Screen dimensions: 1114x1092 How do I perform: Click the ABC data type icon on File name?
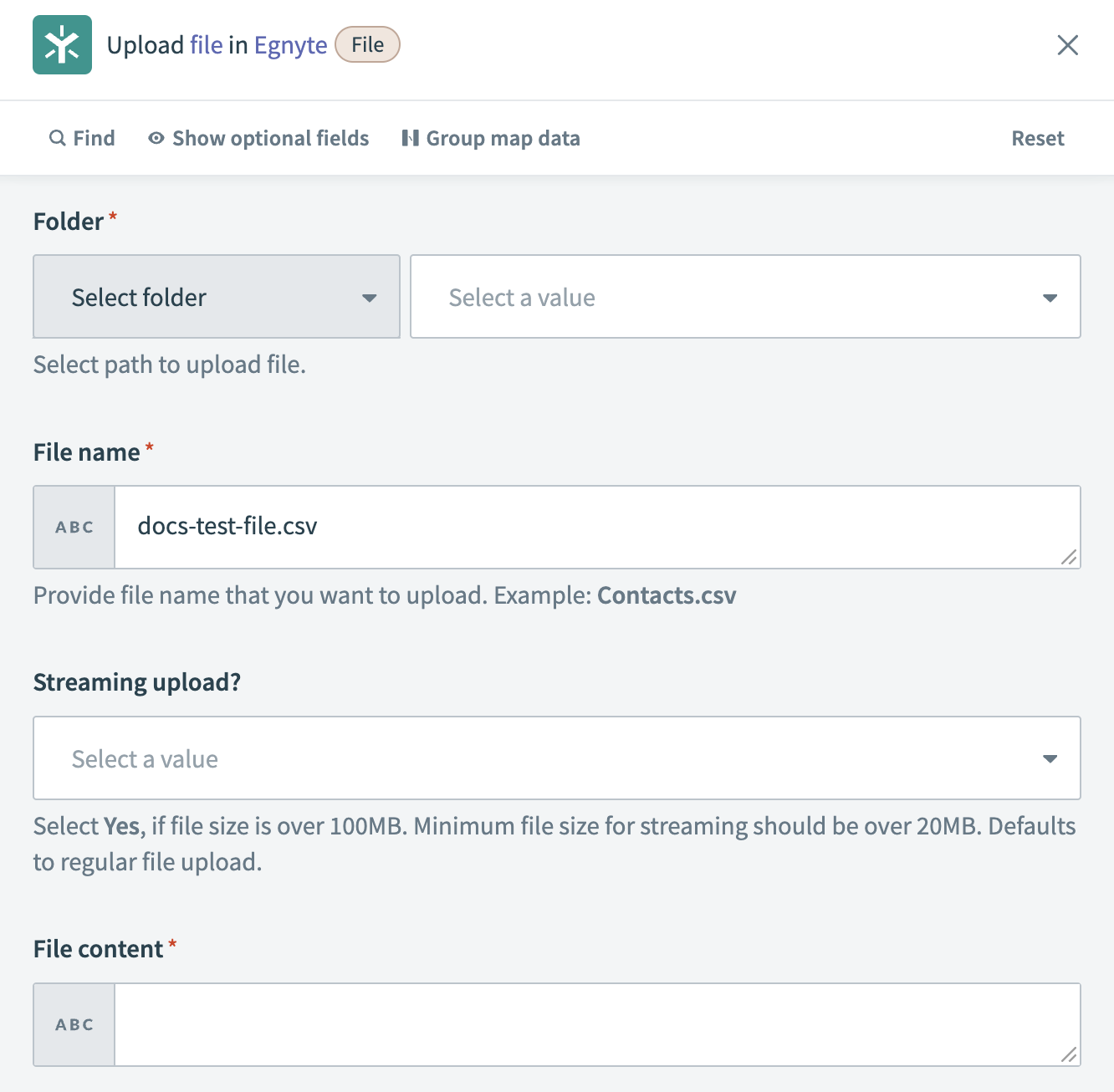(74, 527)
